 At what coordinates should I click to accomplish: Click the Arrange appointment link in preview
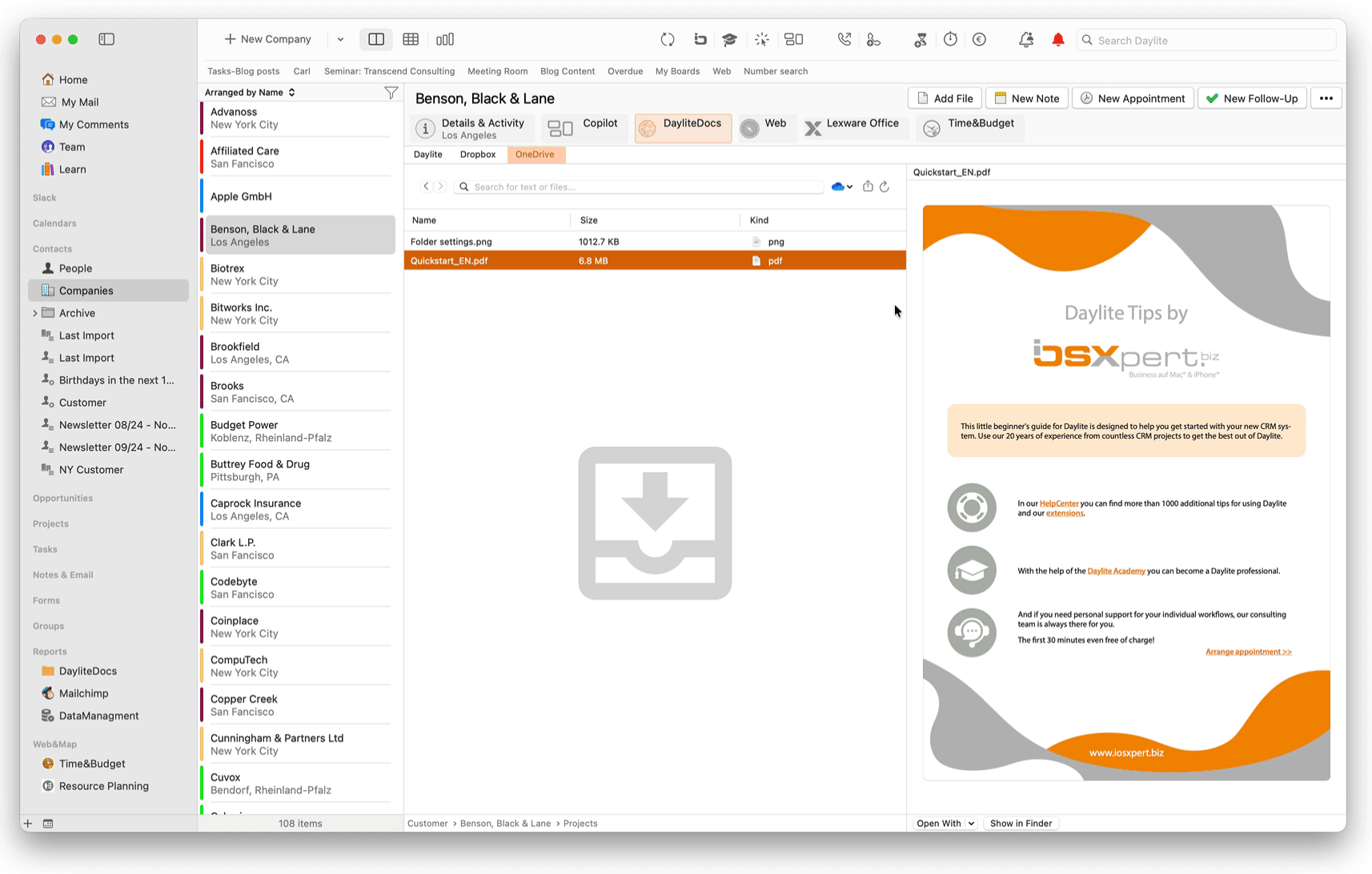(x=1249, y=652)
